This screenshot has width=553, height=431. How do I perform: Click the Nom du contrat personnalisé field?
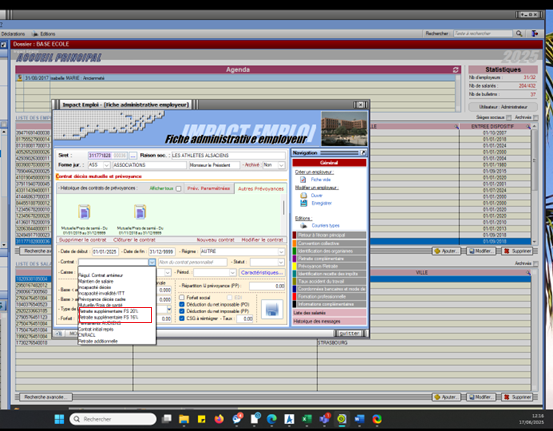tap(193, 262)
